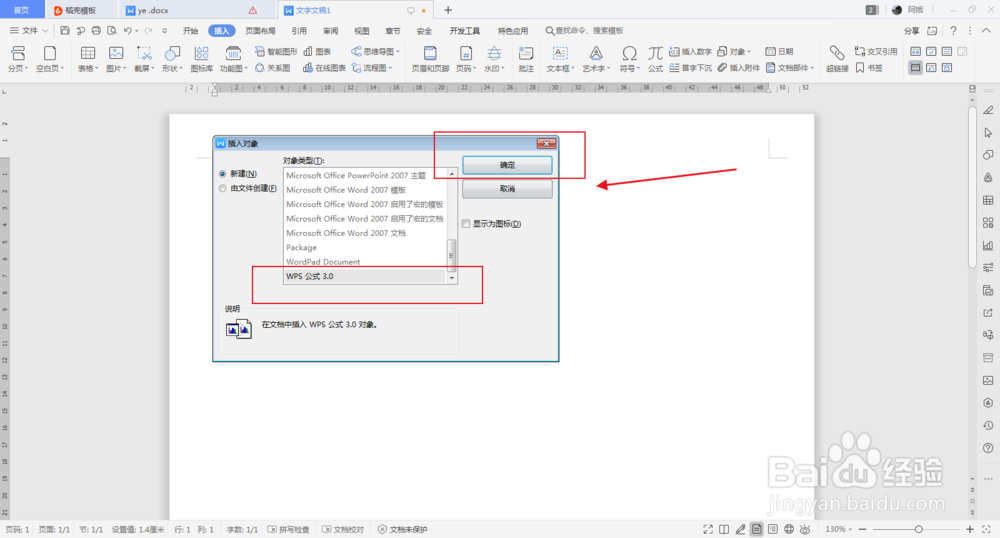Viewport: 1000px width, 538px height.
Task: Open a new document tab with plus
Action: (x=448, y=10)
